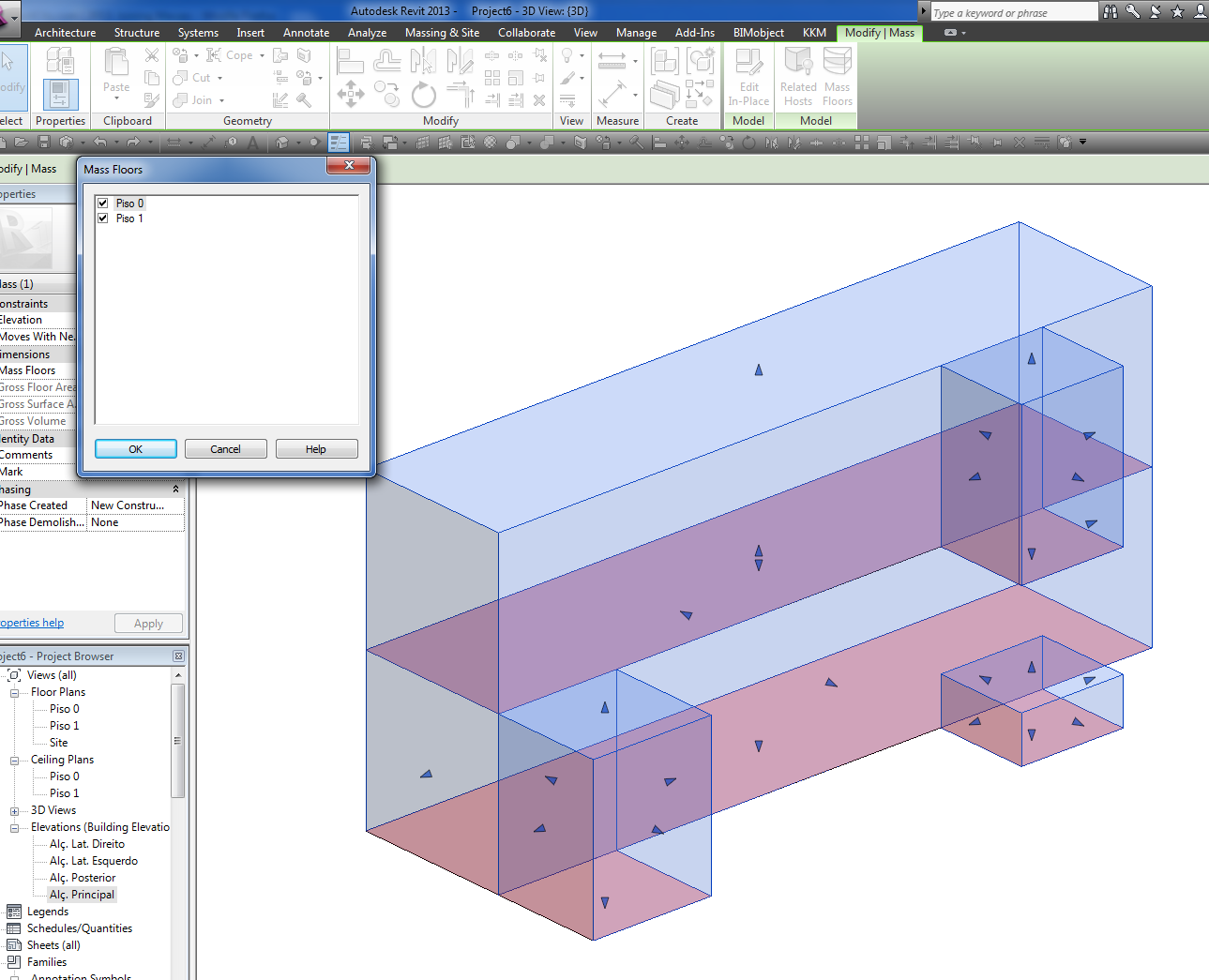The image size is (1209, 980).
Task: Click the Array tool in Modify panel
Action: pyautogui.click(x=491, y=78)
